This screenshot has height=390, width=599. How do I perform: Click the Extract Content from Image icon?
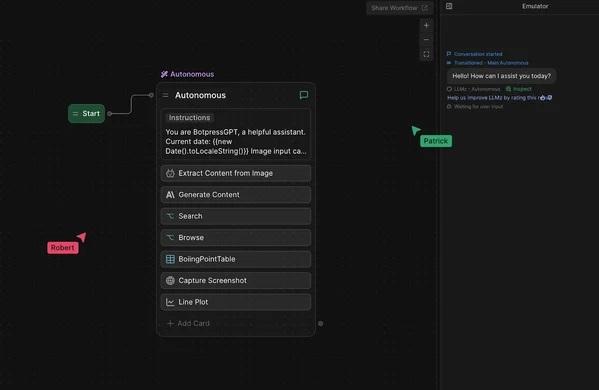(170, 173)
